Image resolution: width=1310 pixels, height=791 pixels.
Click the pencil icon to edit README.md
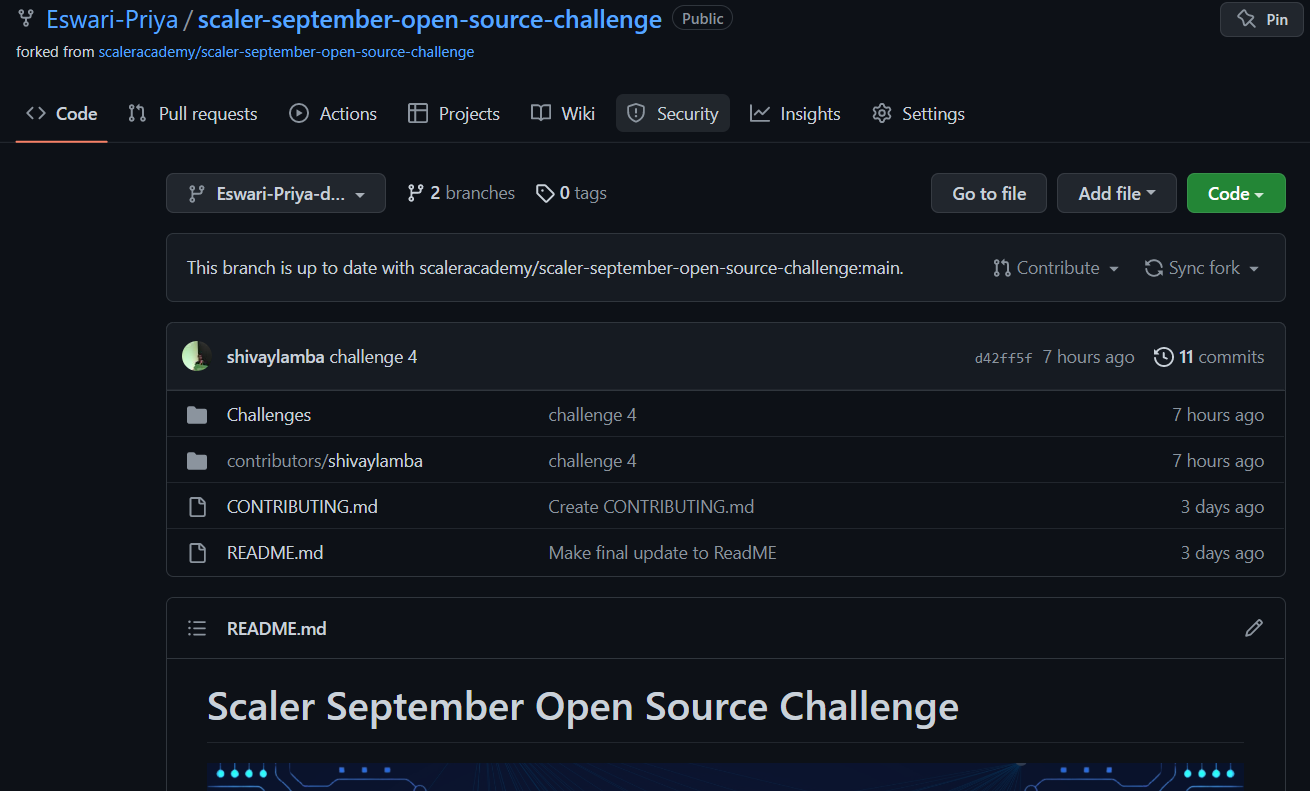(1254, 628)
